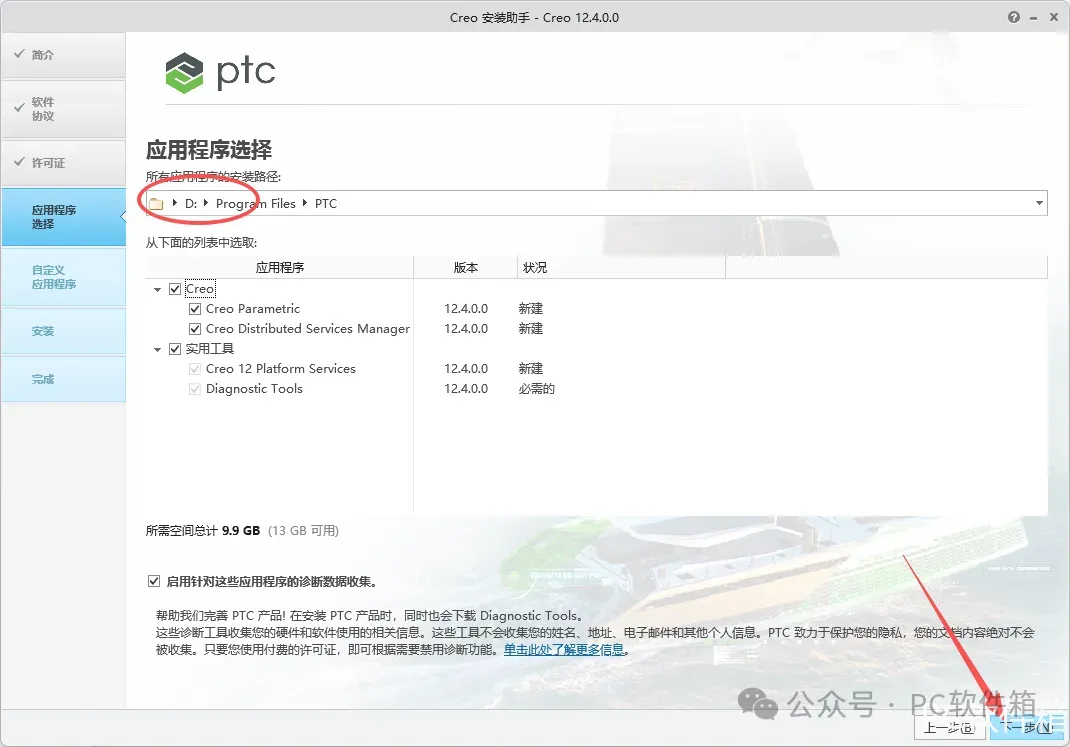Click 新建 status of Creo 12 Platform Services

point(530,369)
